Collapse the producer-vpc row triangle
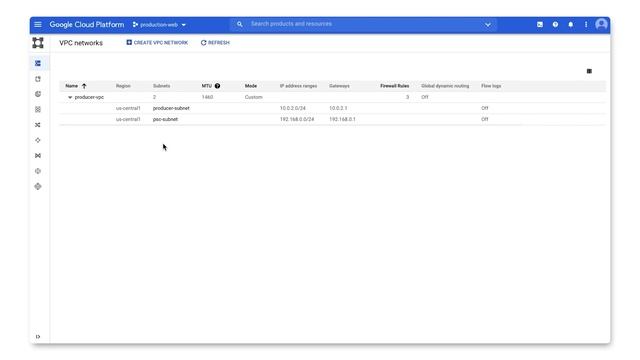This screenshot has height=360, width=640. point(70,97)
